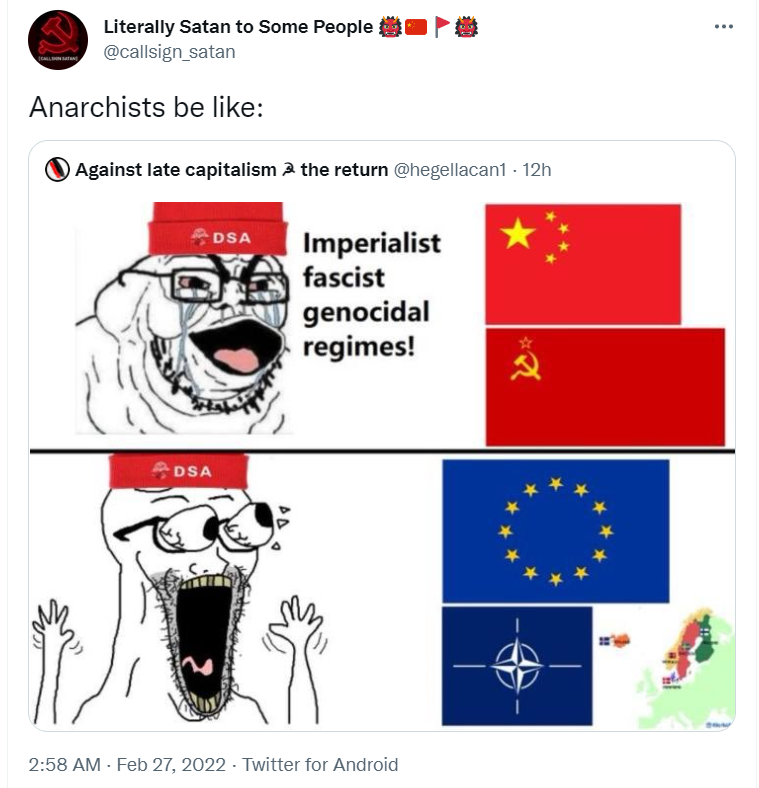This screenshot has width=759, height=788.
Task: Click the crying wojak with DSA hat
Action: (x=183, y=318)
